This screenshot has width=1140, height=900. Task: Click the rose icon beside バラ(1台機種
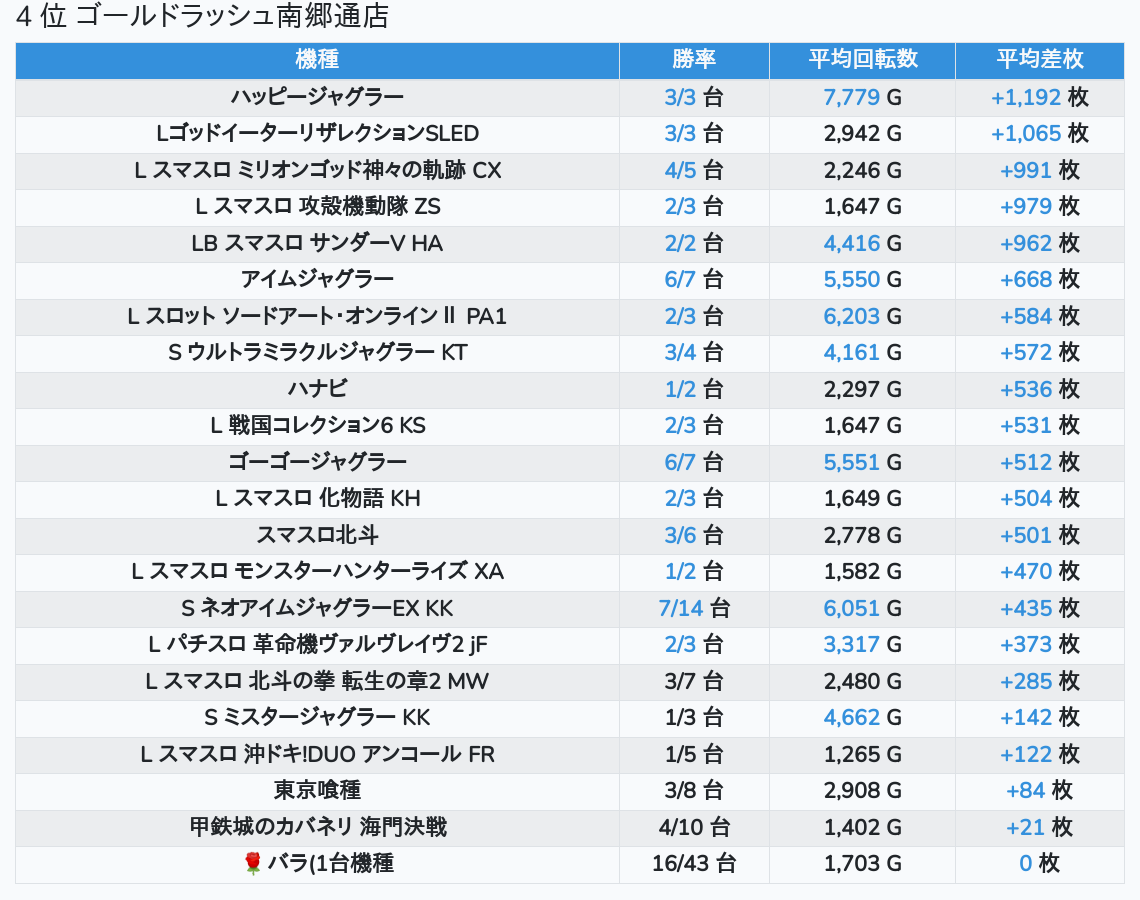click(x=252, y=863)
